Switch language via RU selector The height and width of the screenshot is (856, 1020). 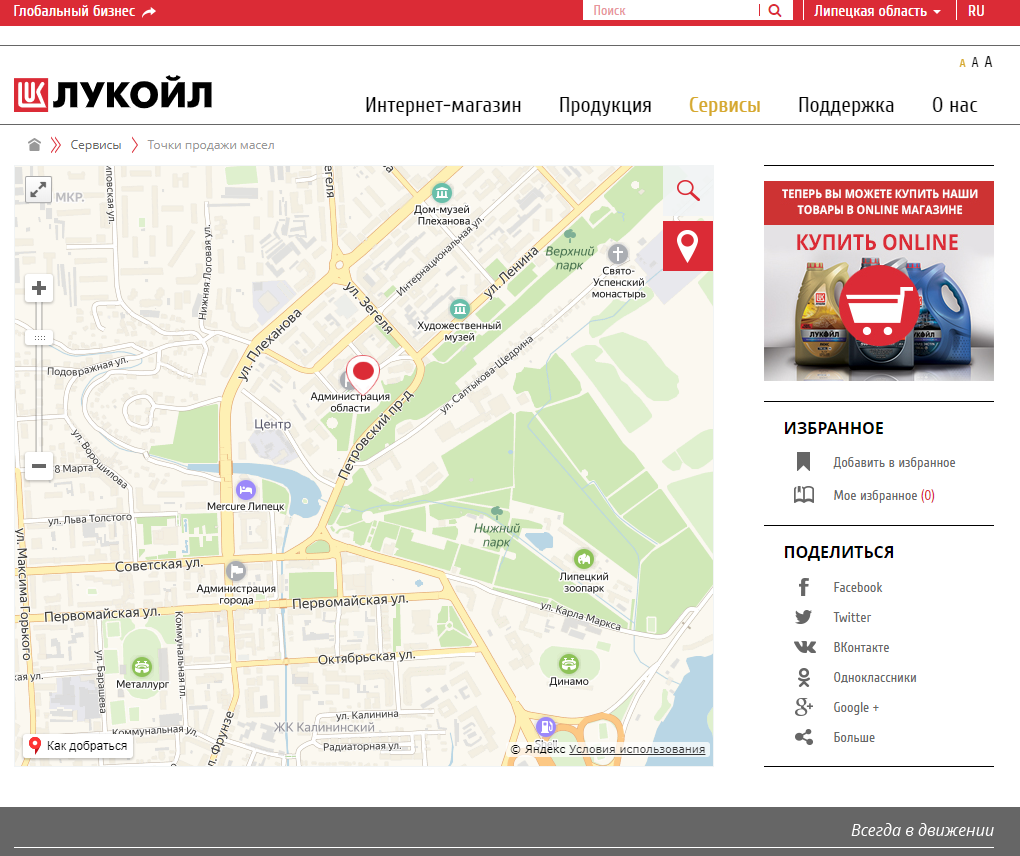976,11
